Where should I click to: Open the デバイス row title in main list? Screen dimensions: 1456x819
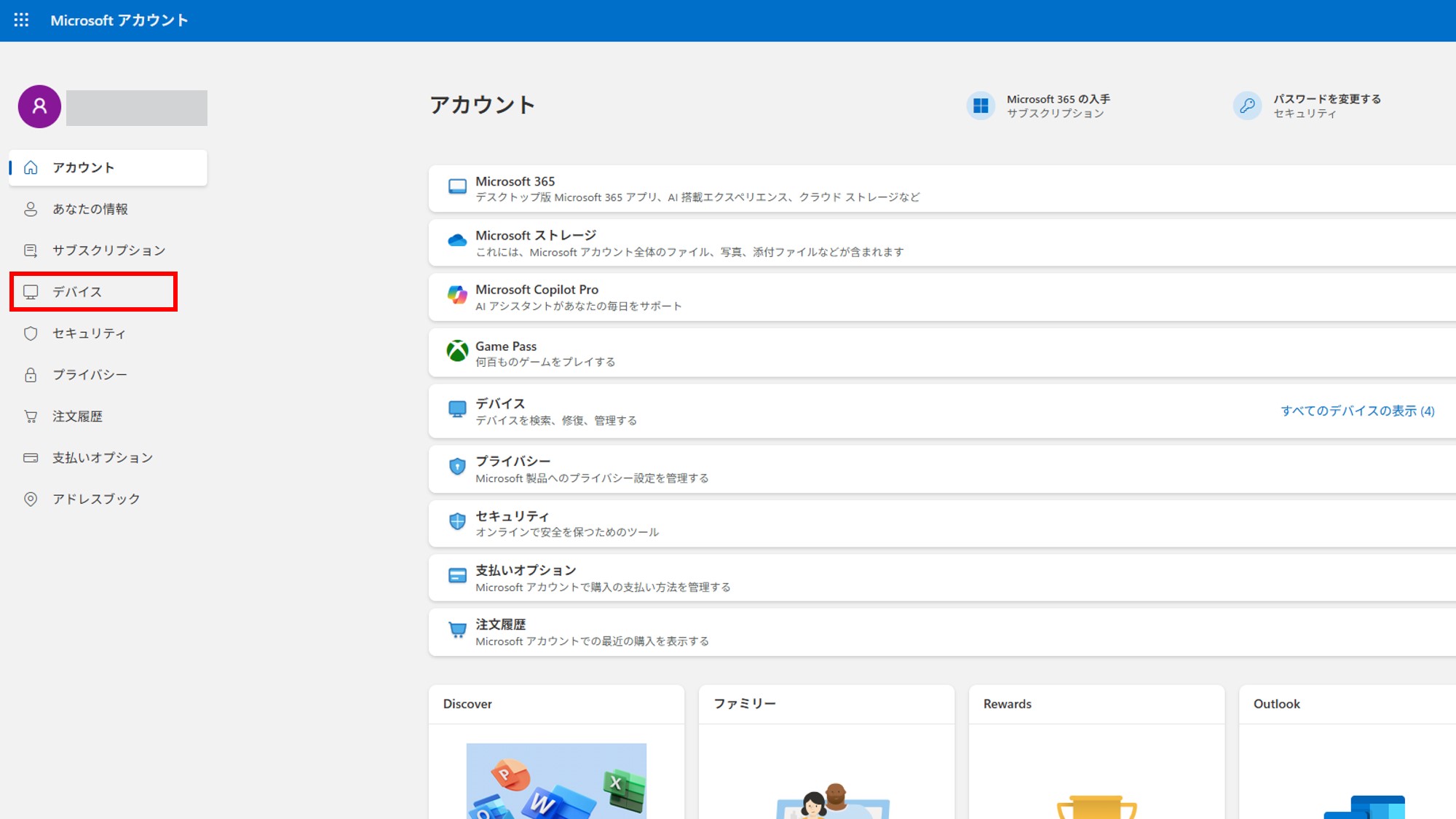(500, 403)
